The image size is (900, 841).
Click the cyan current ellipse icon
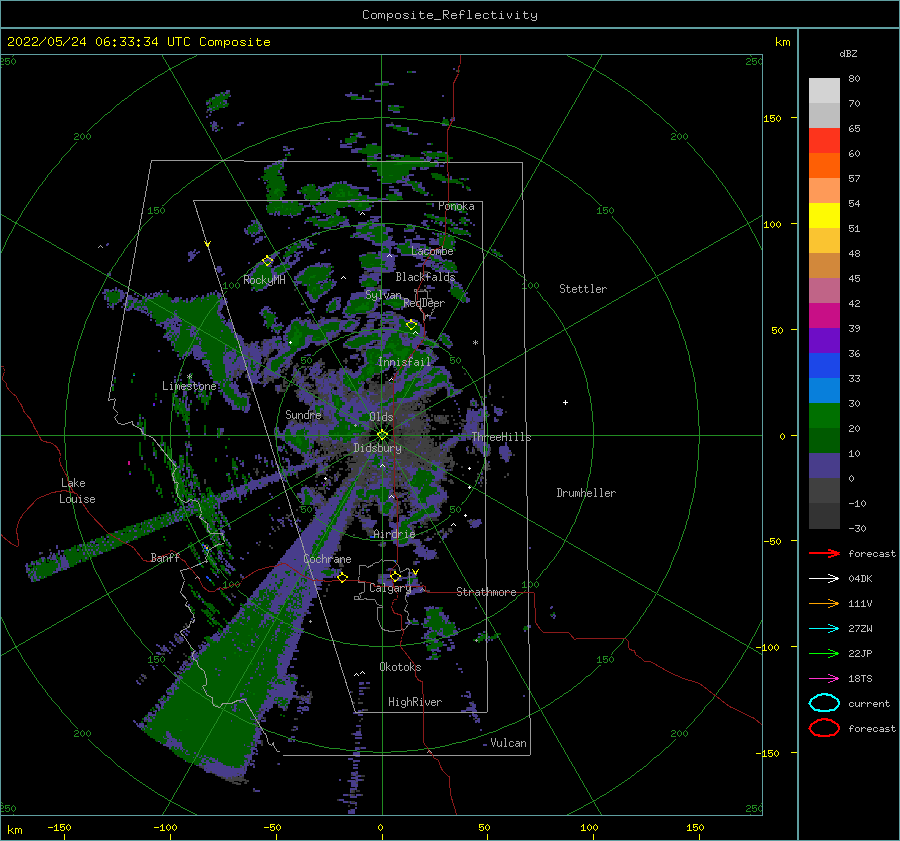[x=824, y=703]
